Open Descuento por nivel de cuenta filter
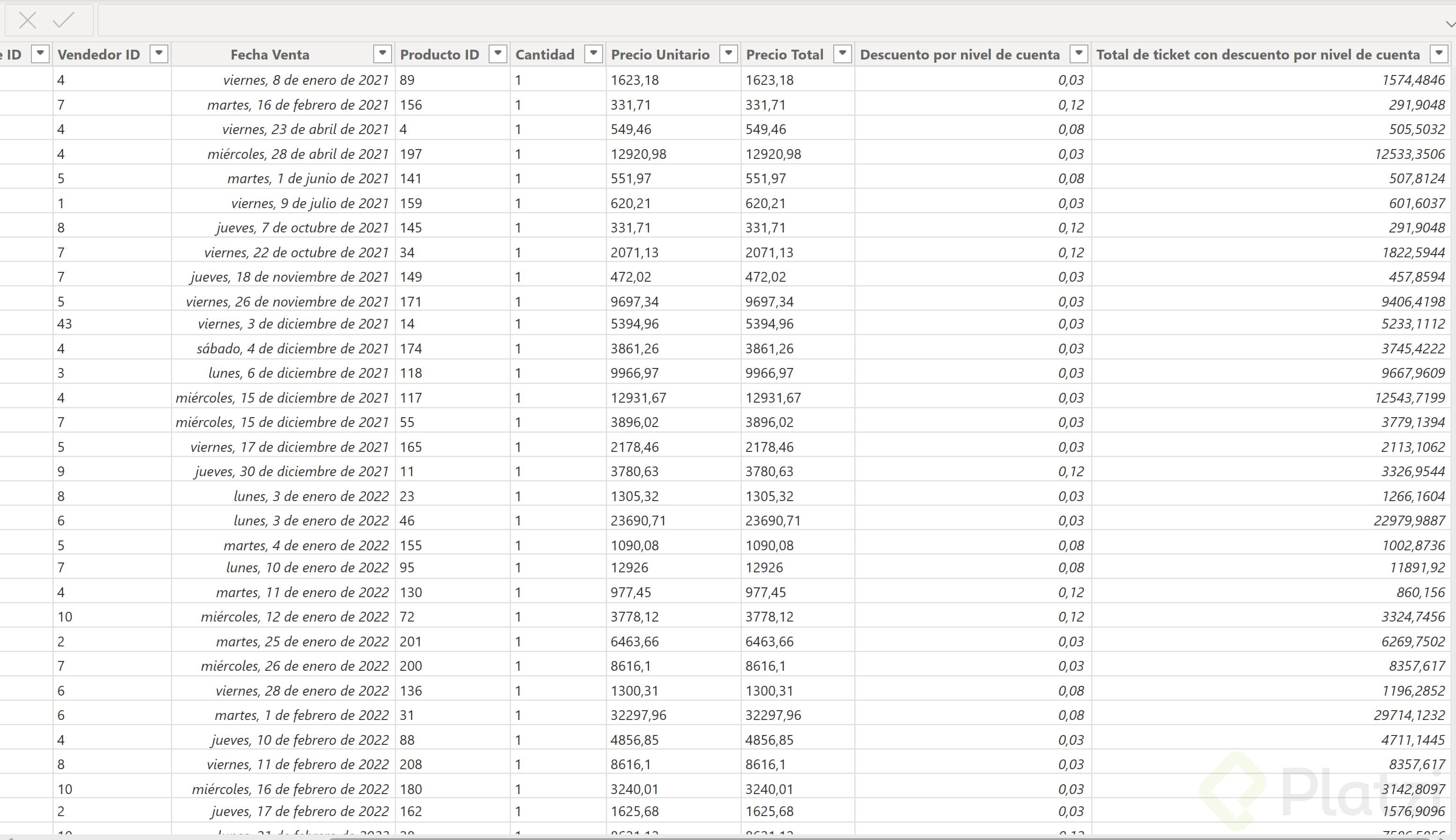Image resolution: width=1456 pixels, height=840 pixels. (1079, 54)
